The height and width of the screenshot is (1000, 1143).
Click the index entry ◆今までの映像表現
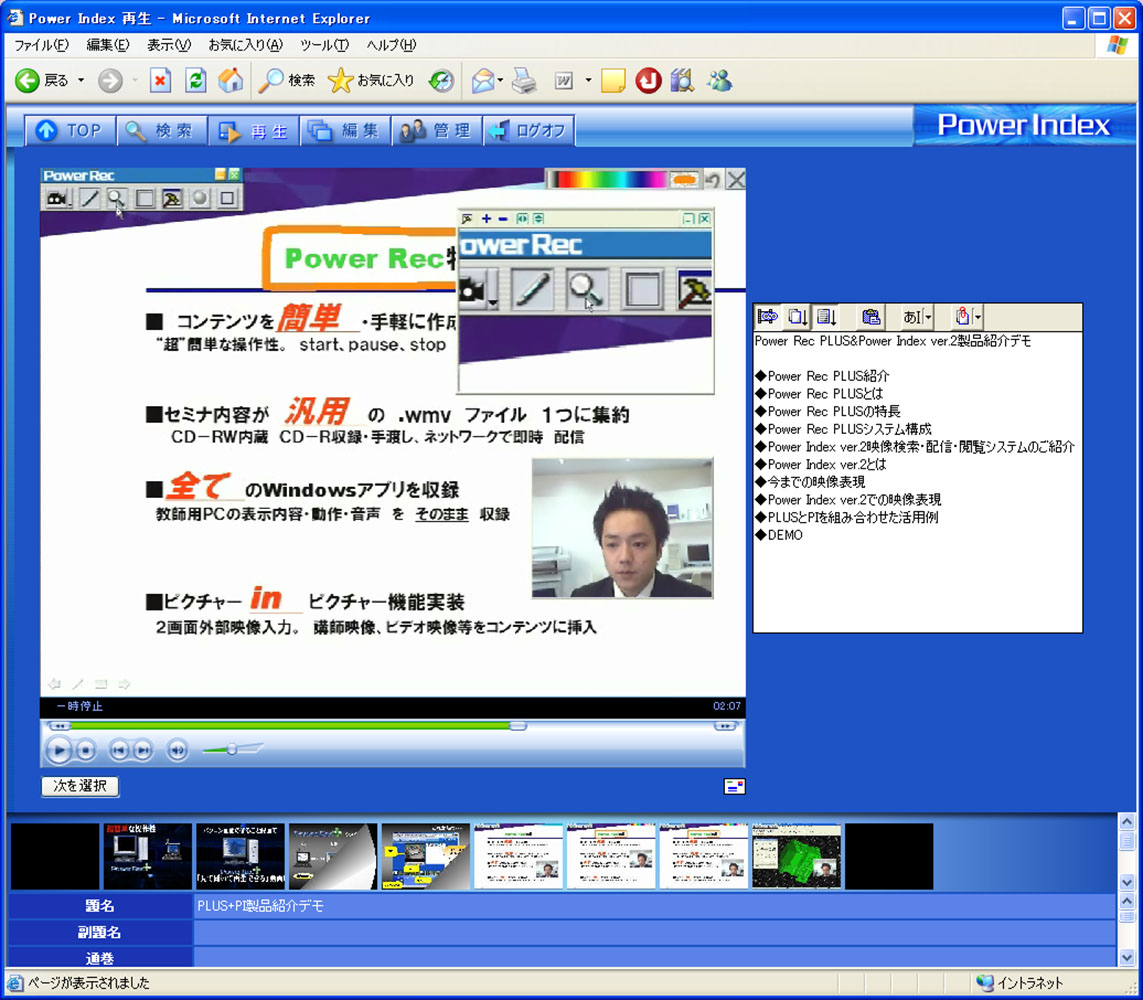811,482
